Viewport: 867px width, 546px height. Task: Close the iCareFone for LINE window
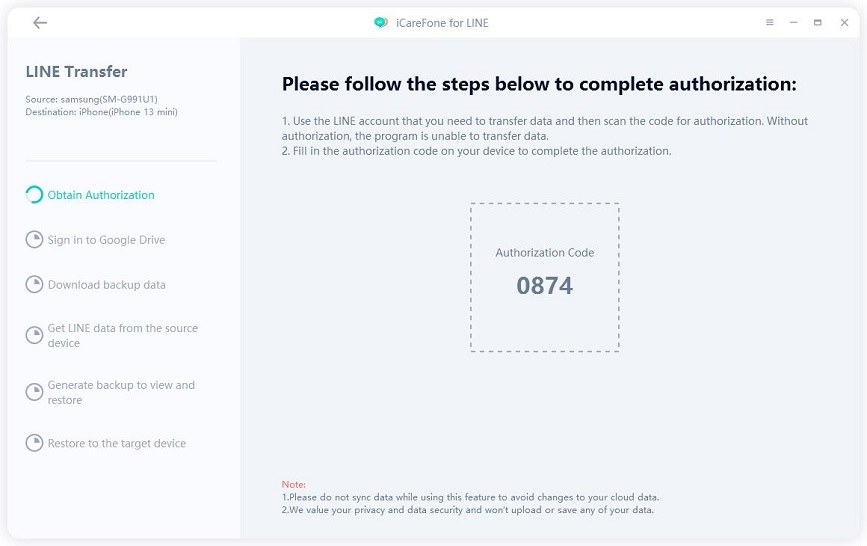842,22
